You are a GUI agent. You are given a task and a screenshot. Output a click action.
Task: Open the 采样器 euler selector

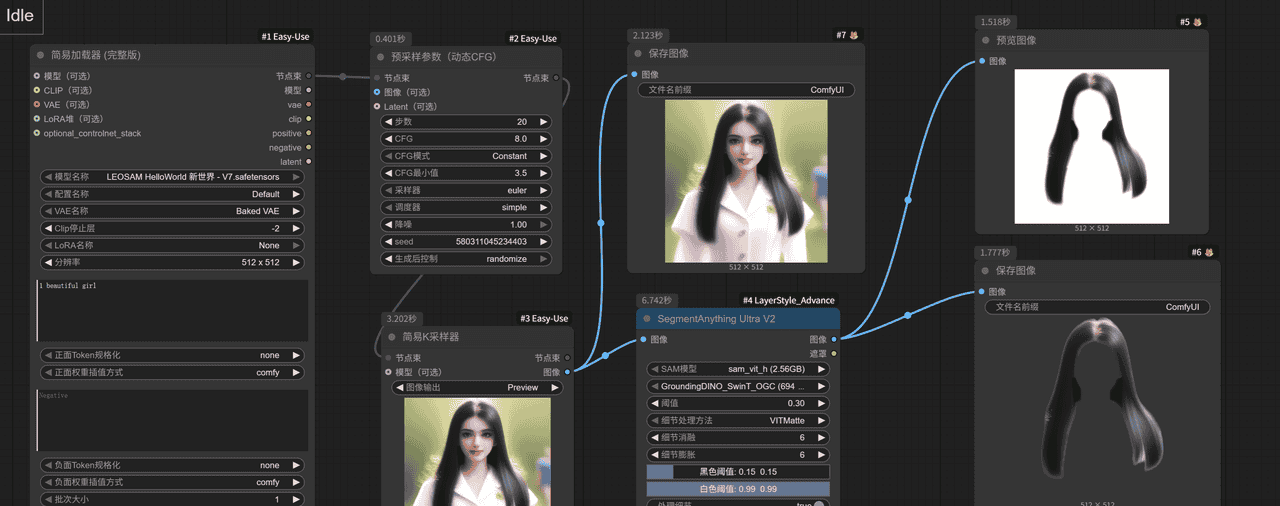[x=466, y=190]
